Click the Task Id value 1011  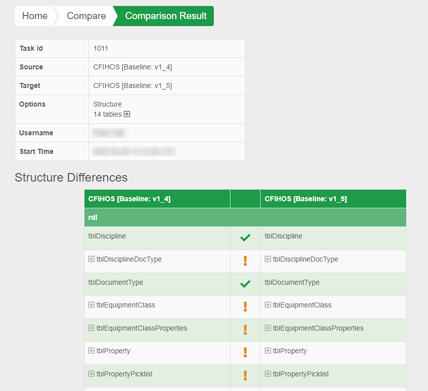(101, 48)
